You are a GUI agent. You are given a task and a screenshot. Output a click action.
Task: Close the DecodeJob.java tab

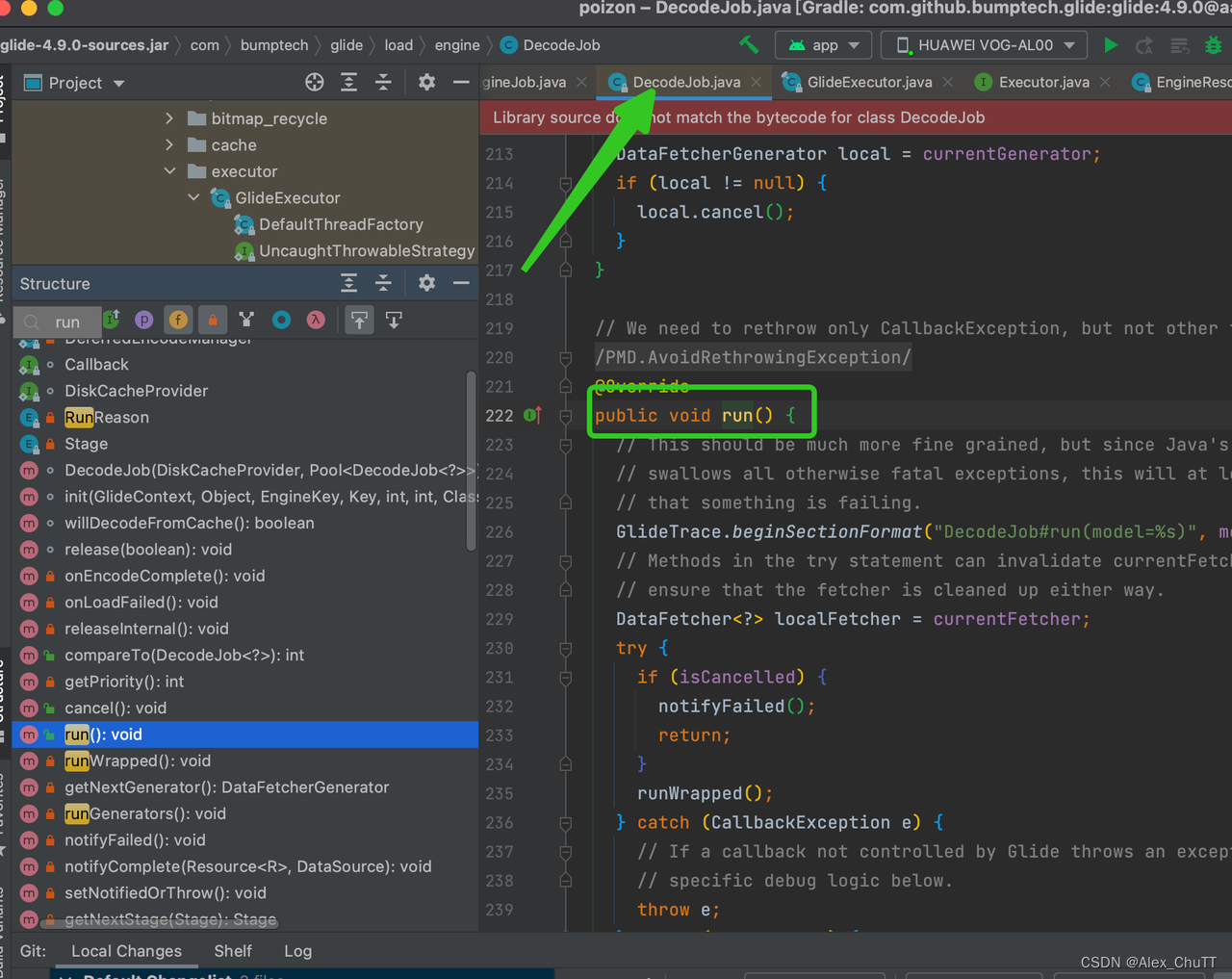point(756,82)
